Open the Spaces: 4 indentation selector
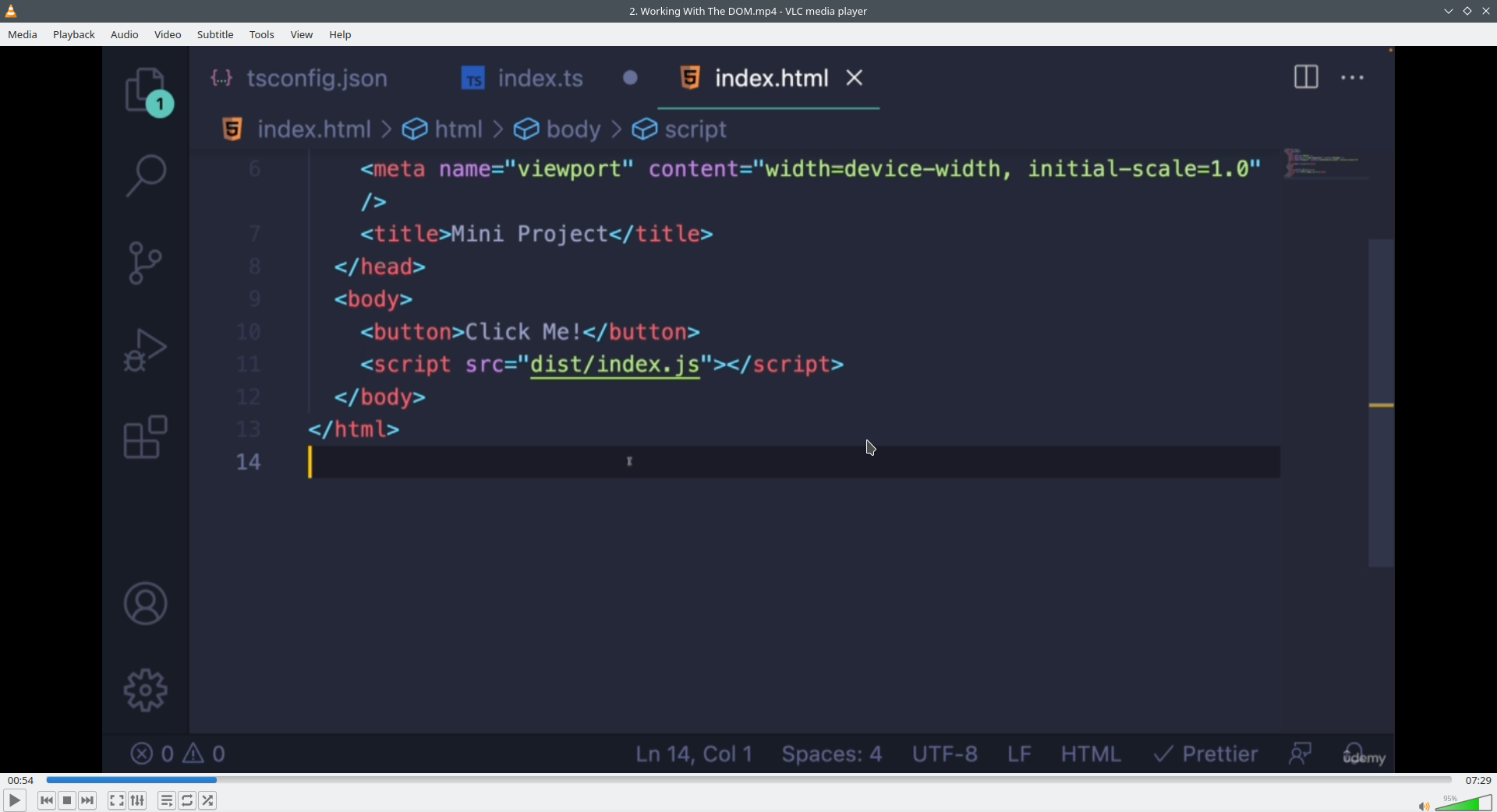 832,754
